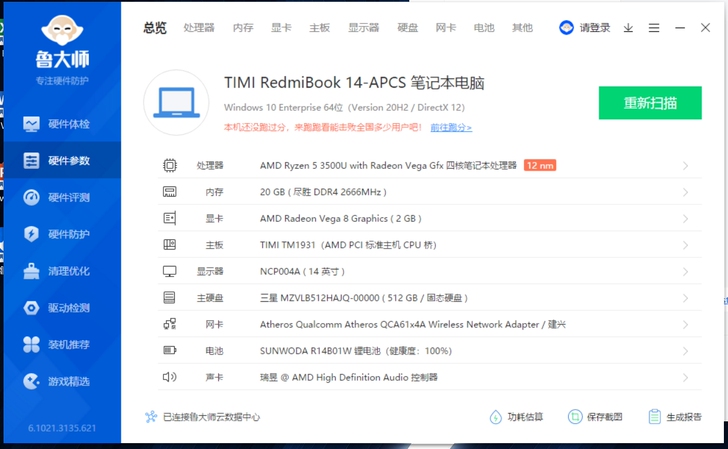Expand the 主板 row chevron
728x449 pixels.
tap(685, 245)
